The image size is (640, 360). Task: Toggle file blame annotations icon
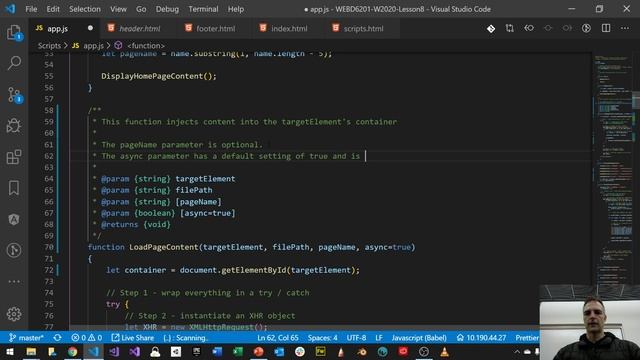pos(586,28)
